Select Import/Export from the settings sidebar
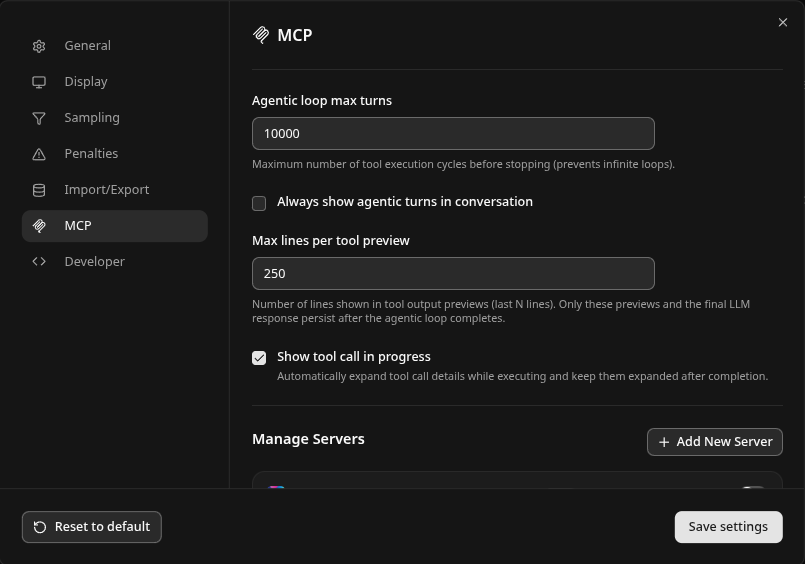Screen dimensions: 805x564 coord(106,190)
